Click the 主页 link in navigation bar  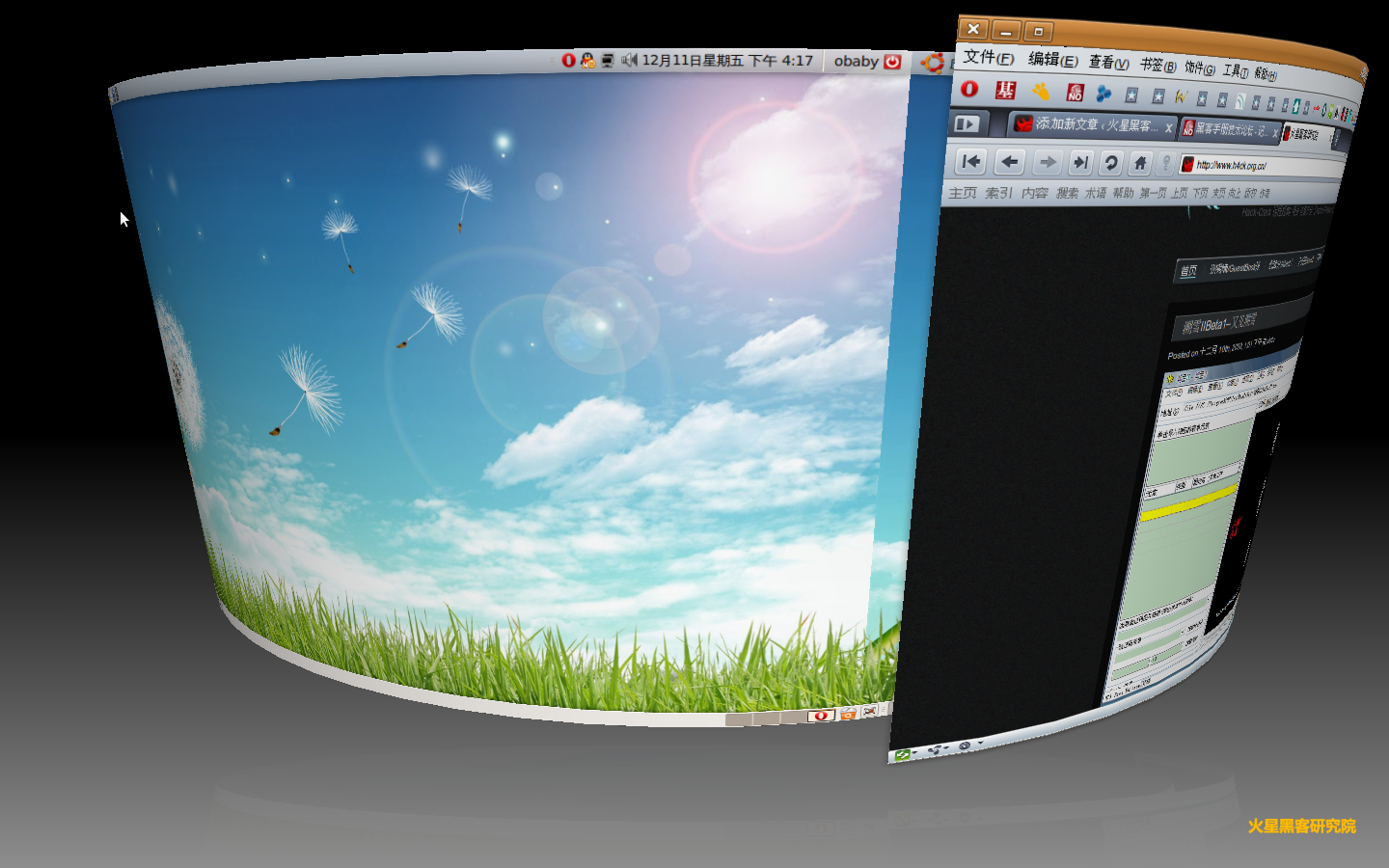(962, 193)
